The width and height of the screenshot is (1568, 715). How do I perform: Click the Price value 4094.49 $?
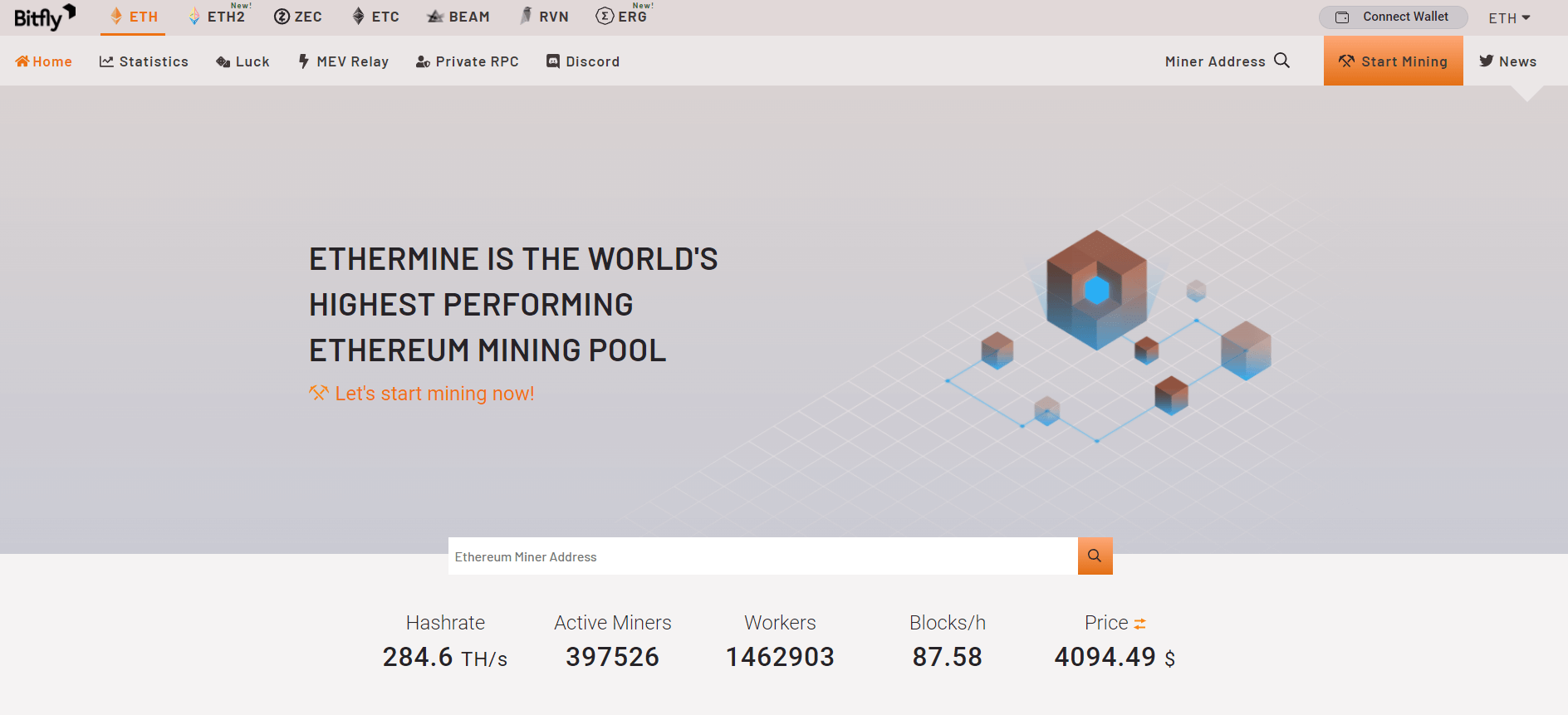click(x=1115, y=658)
